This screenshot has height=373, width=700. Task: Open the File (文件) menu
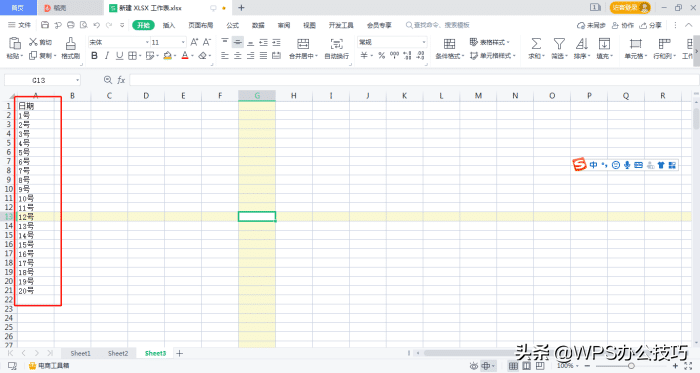click(20, 25)
